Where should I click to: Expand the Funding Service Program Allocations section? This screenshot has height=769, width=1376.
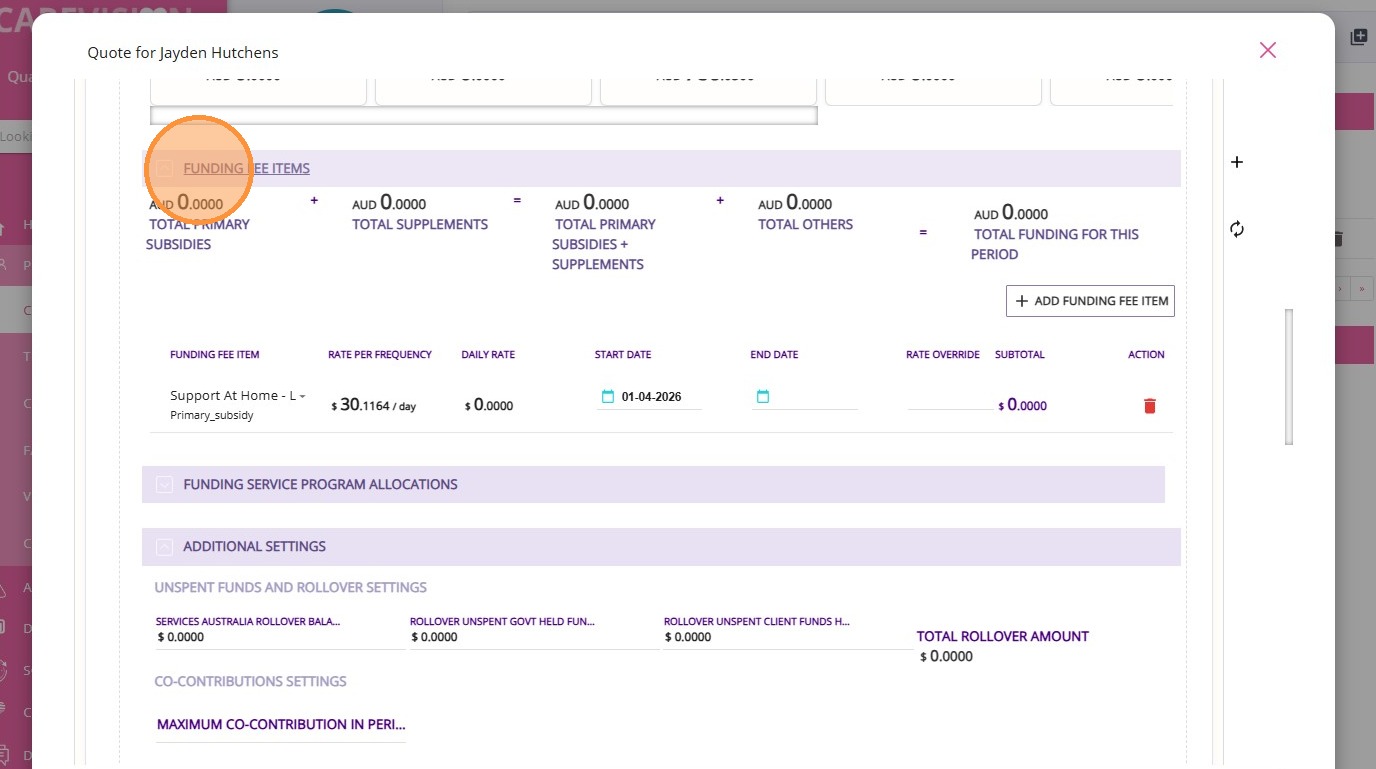(x=165, y=485)
